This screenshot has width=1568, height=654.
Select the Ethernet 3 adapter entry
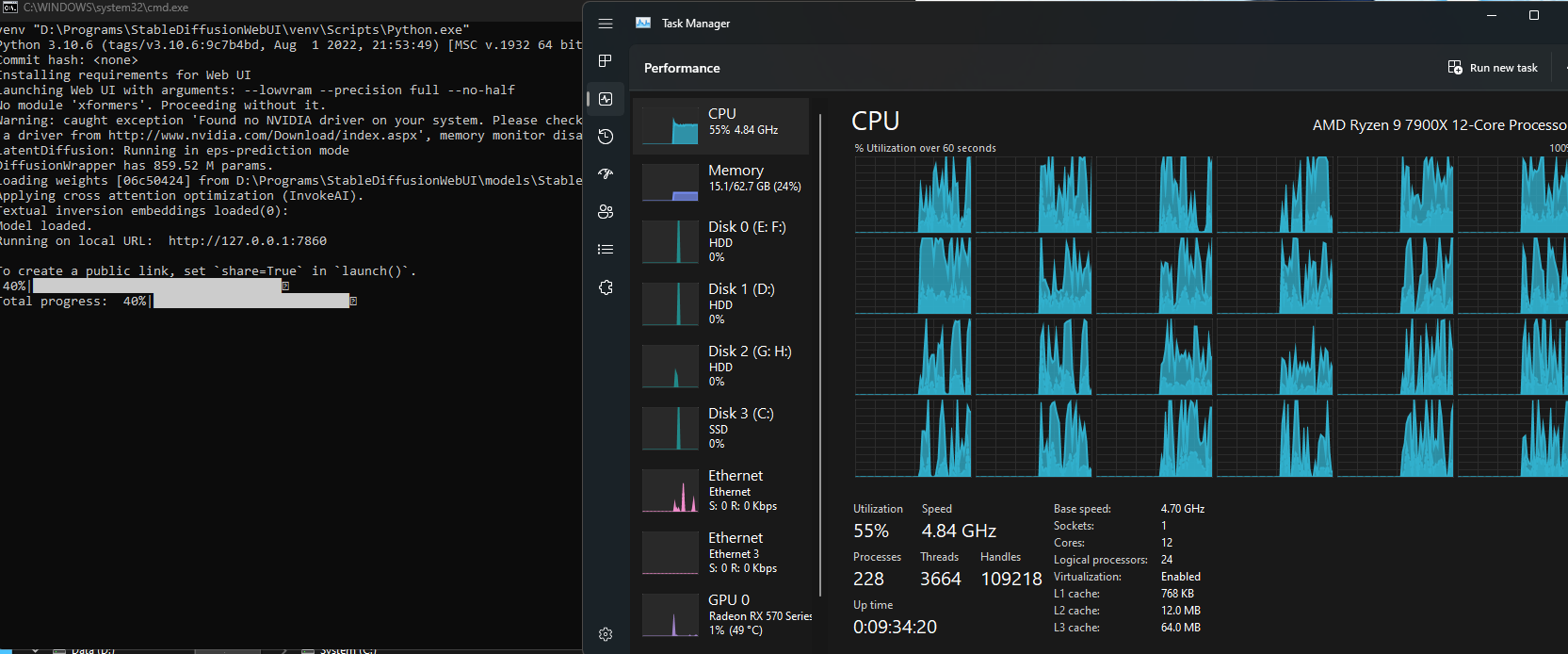click(x=721, y=553)
